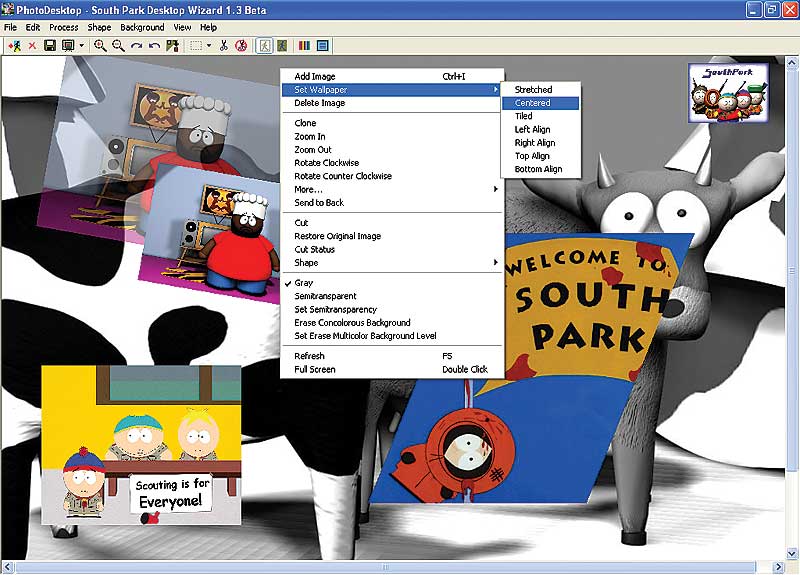
Task: Click the Set Wallpaper monitor icon
Action: coord(68,46)
